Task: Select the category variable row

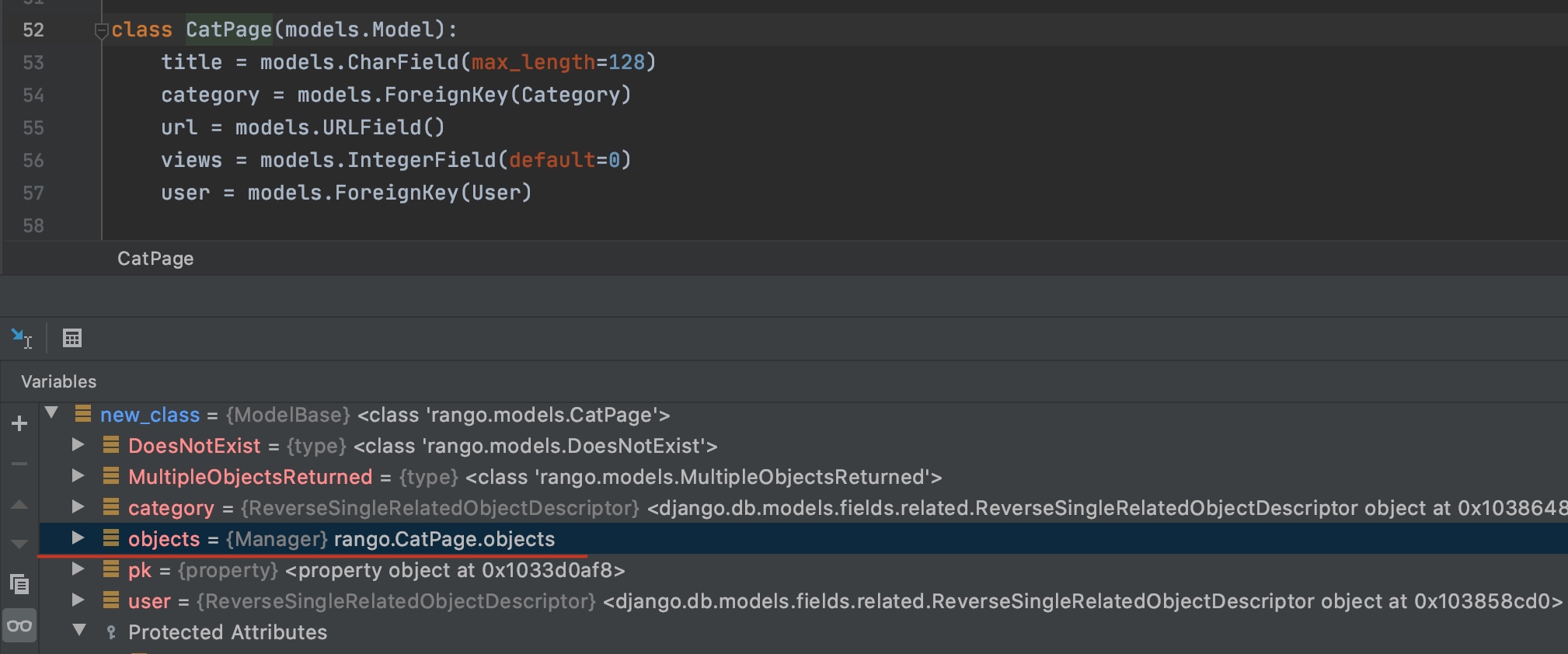Action: (x=171, y=508)
